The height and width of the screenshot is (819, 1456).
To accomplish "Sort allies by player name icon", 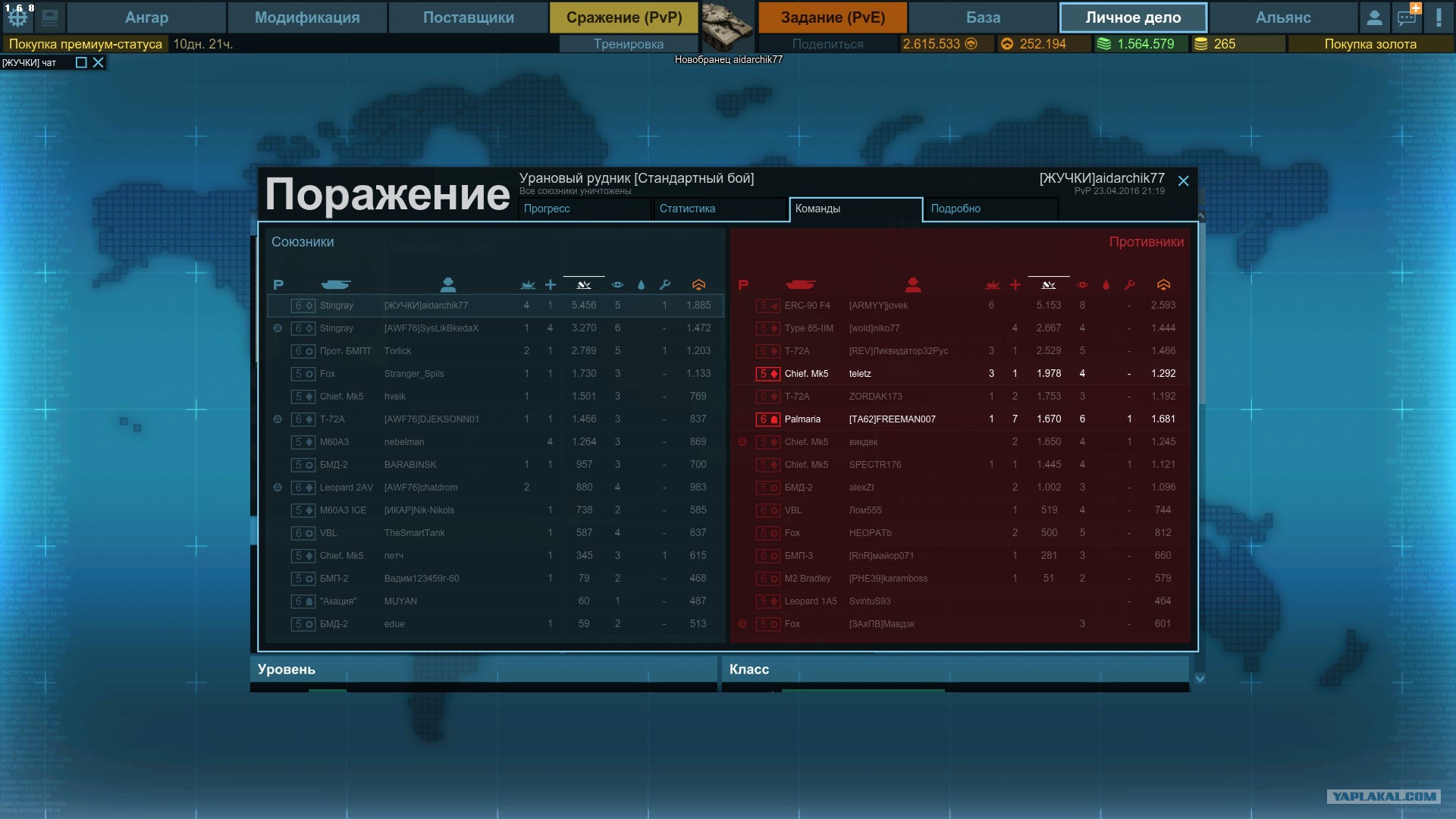I will [x=447, y=284].
